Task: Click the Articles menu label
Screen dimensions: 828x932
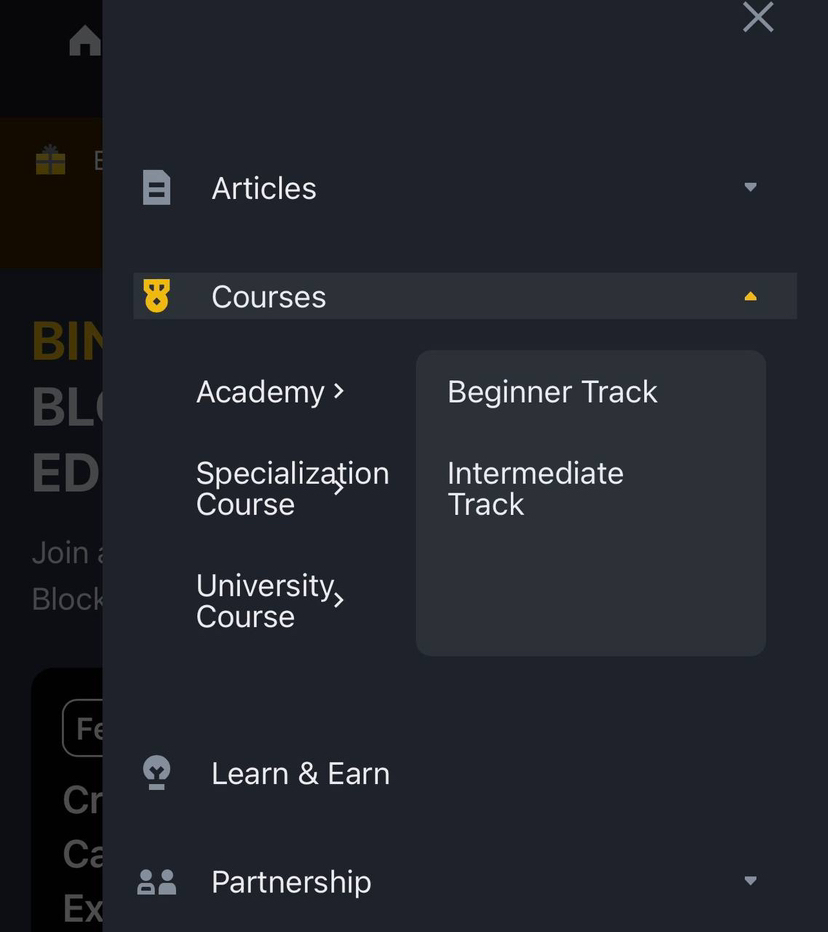Action: coord(264,188)
